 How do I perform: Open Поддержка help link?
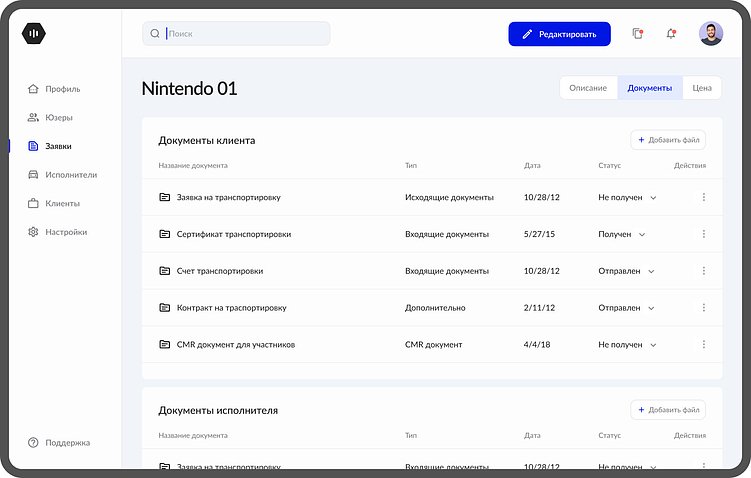pyautogui.click(x=59, y=443)
